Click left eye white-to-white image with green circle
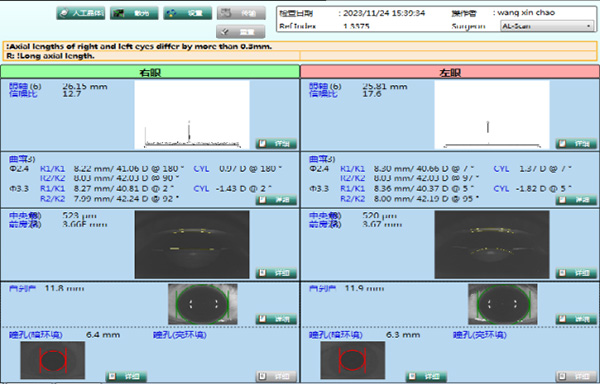Viewport: 600px width, 384px height. [x=503, y=304]
